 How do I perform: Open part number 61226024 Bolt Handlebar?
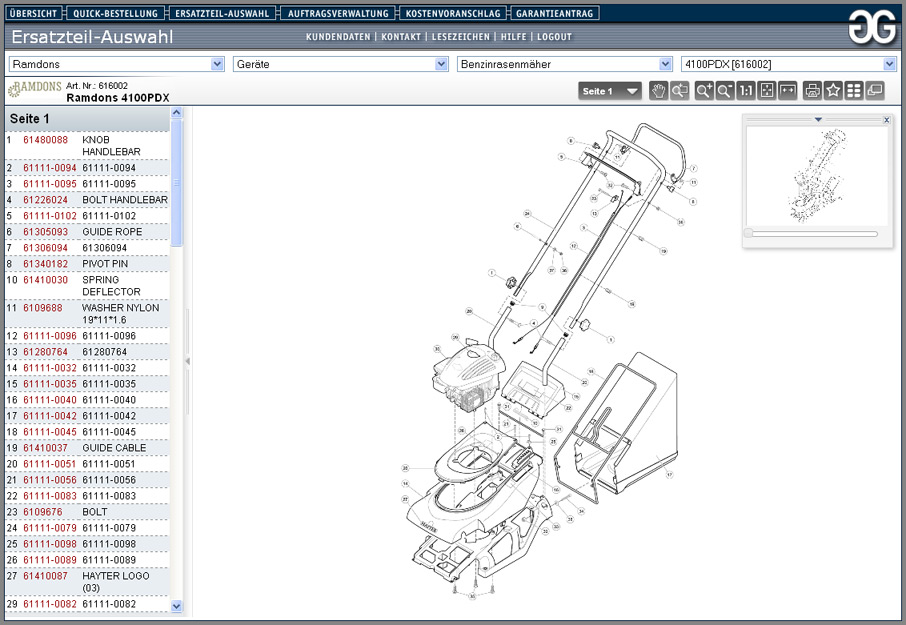[x=45, y=200]
